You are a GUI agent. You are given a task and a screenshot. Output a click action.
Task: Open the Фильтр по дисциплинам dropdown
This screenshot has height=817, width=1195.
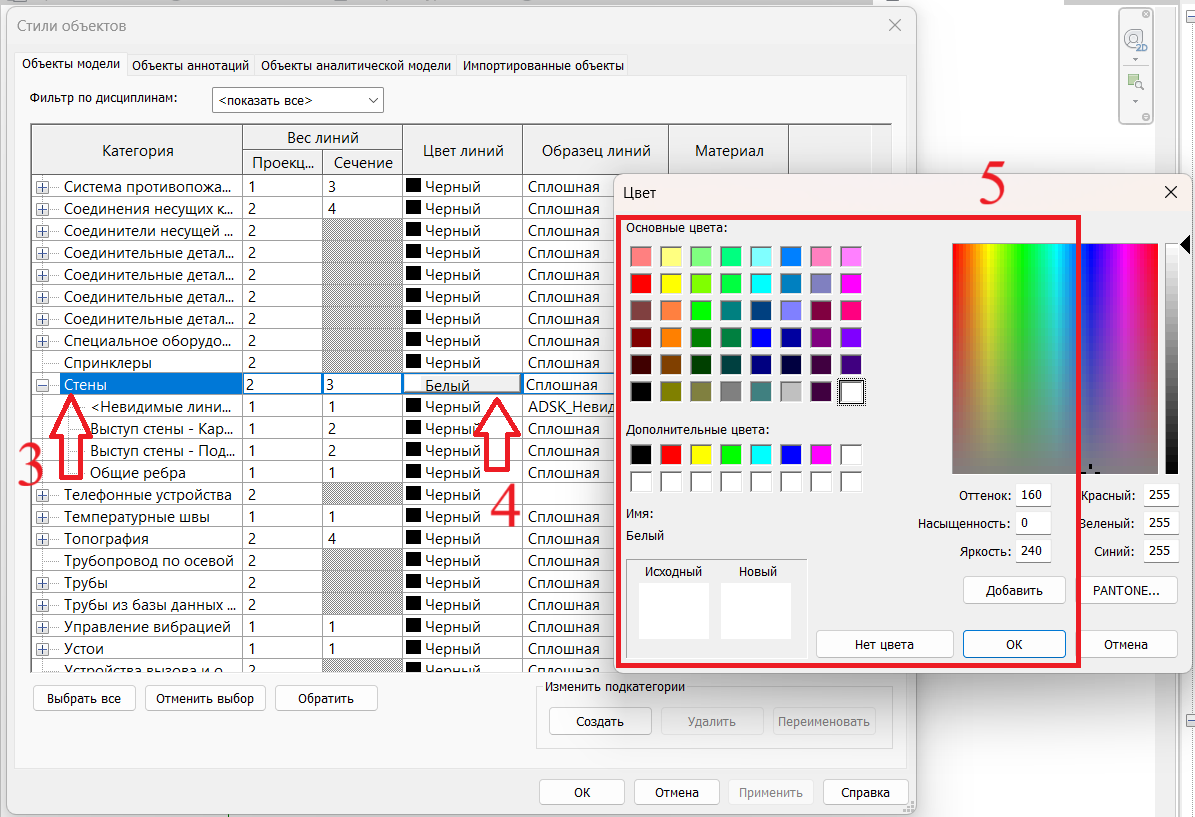coord(297,100)
